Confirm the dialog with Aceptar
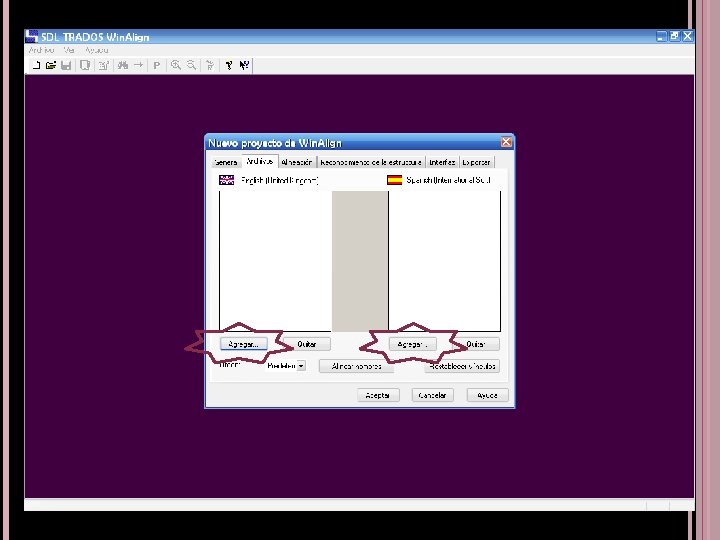 coord(378,395)
